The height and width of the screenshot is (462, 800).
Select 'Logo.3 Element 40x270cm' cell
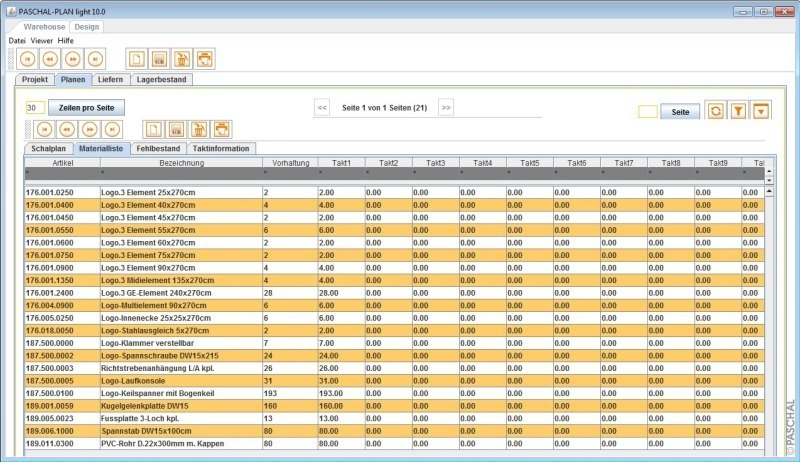(x=182, y=205)
